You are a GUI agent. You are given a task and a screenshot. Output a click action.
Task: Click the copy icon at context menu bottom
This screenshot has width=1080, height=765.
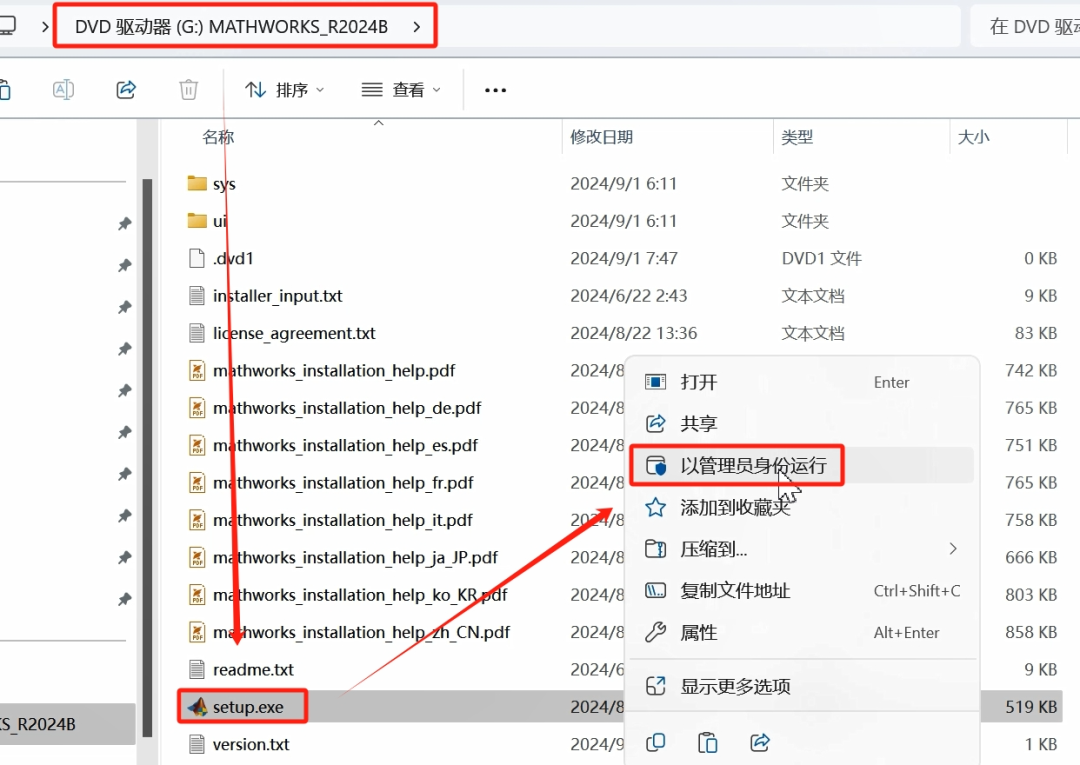(x=656, y=742)
